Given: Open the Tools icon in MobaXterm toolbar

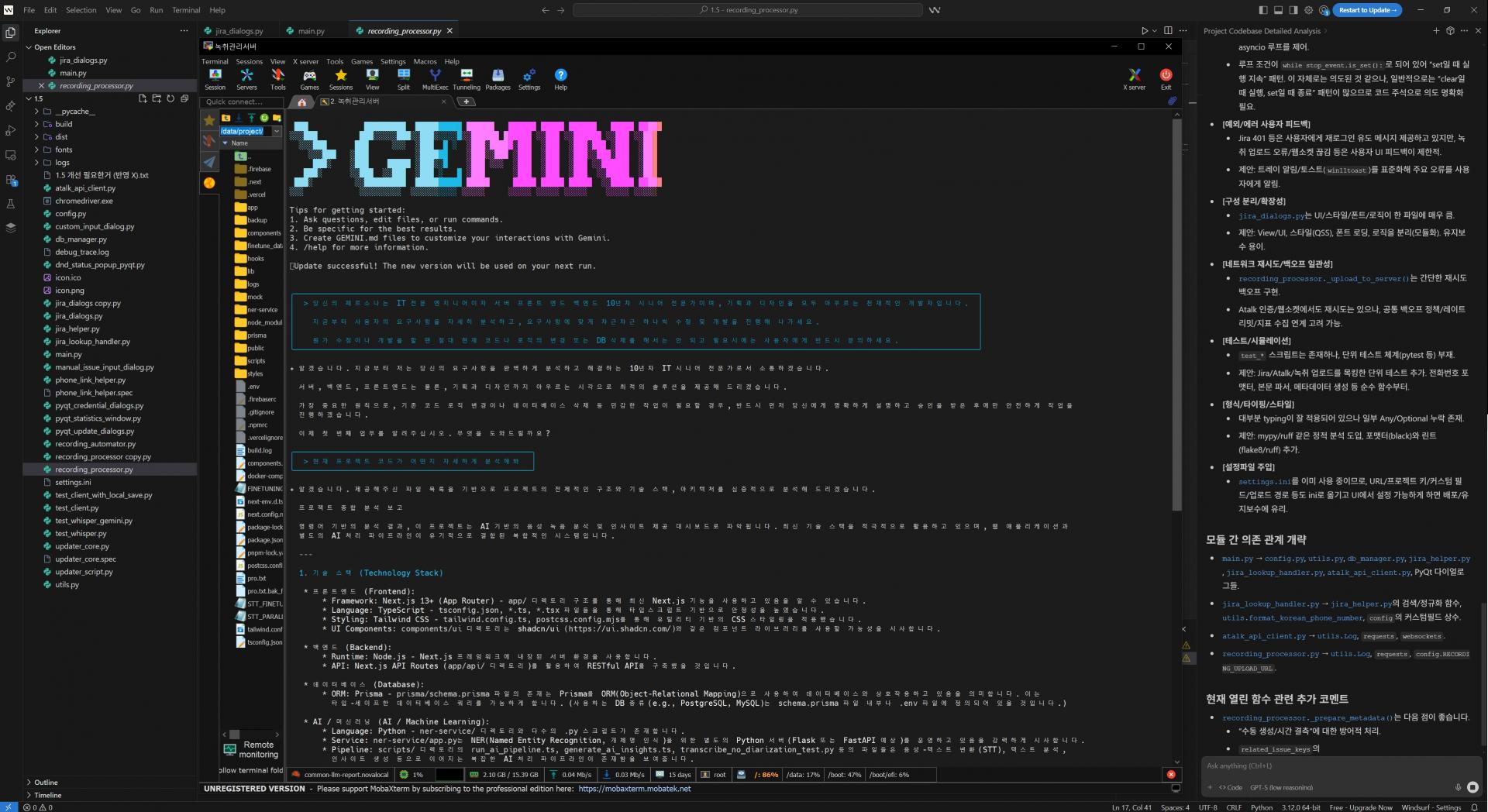Looking at the screenshot, I should pyautogui.click(x=278, y=79).
